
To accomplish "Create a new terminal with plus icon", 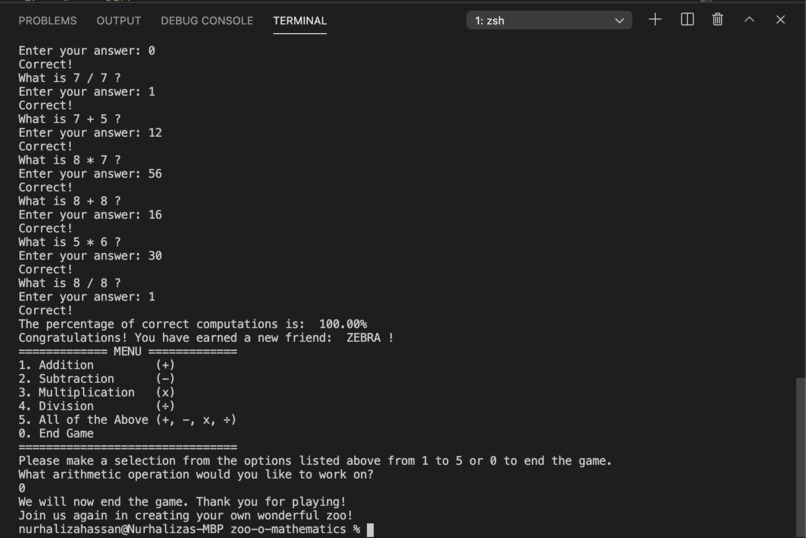I will [655, 20].
